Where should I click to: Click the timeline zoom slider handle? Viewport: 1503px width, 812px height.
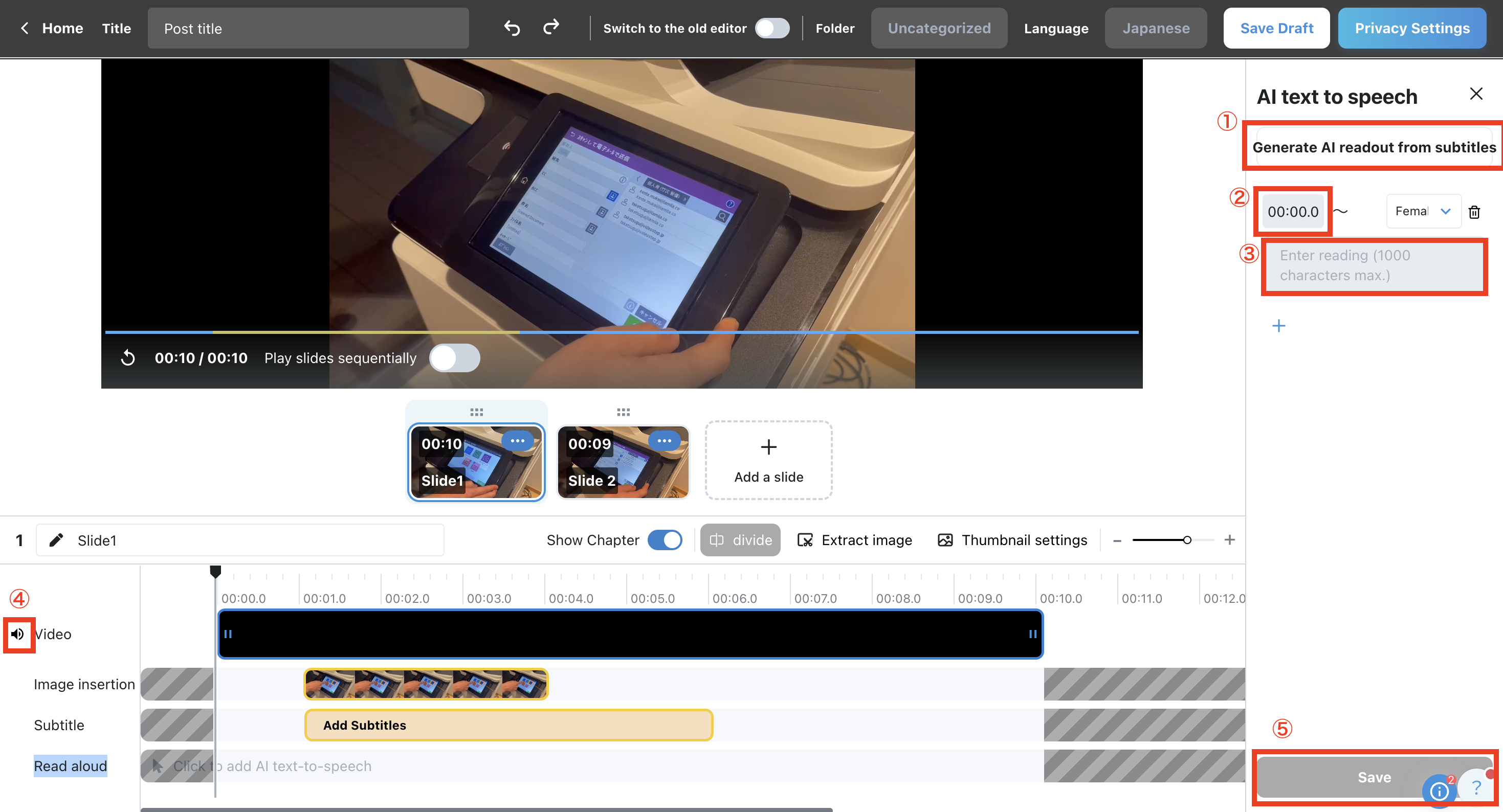click(x=1187, y=540)
